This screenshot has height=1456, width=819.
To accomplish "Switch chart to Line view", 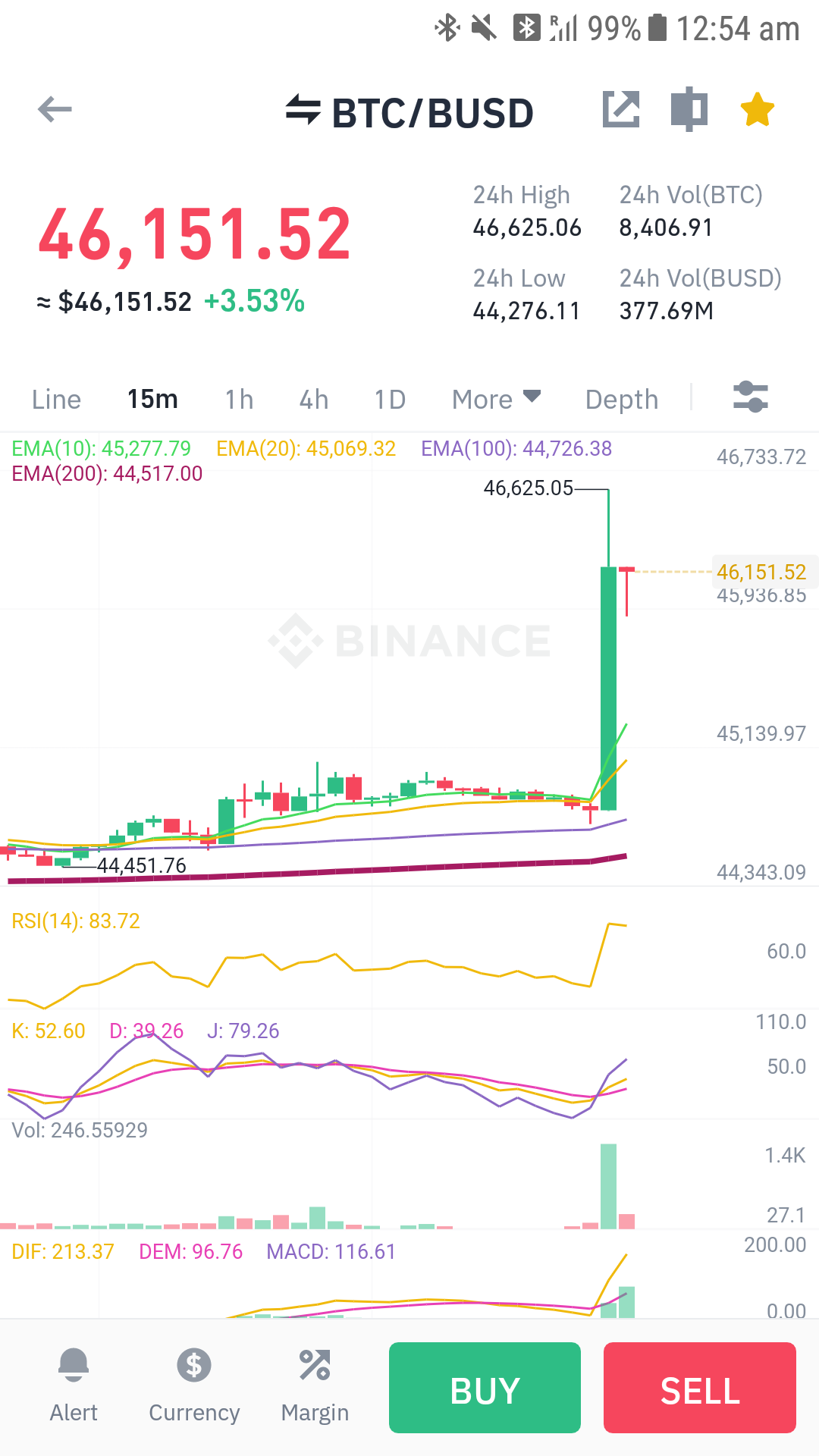I will pos(56,400).
